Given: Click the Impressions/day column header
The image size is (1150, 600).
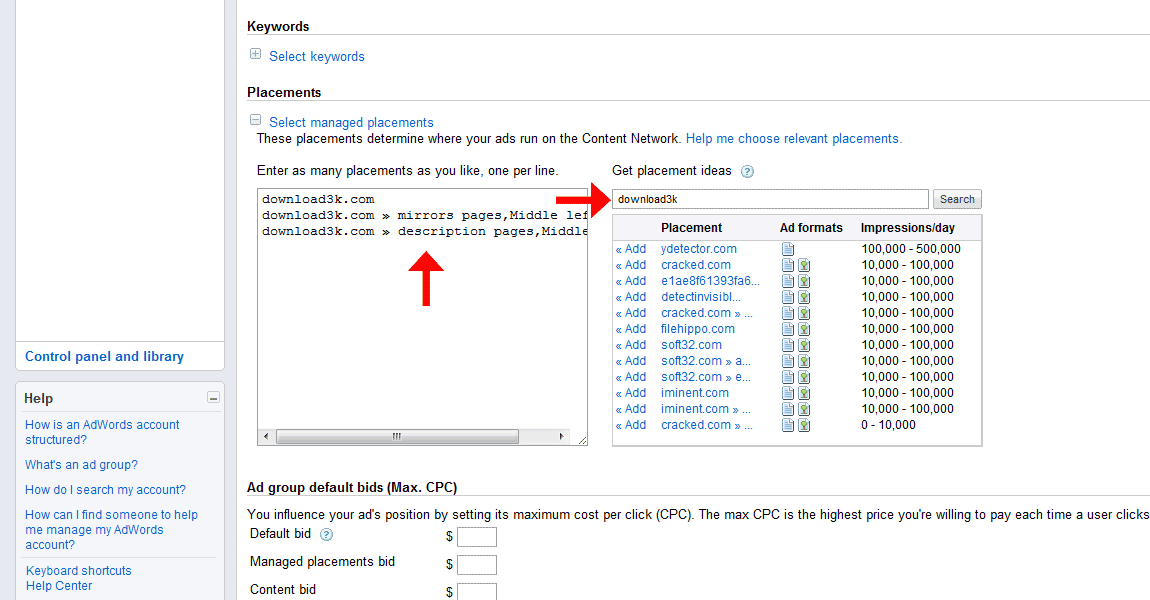Looking at the screenshot, I should coord(908,228).
